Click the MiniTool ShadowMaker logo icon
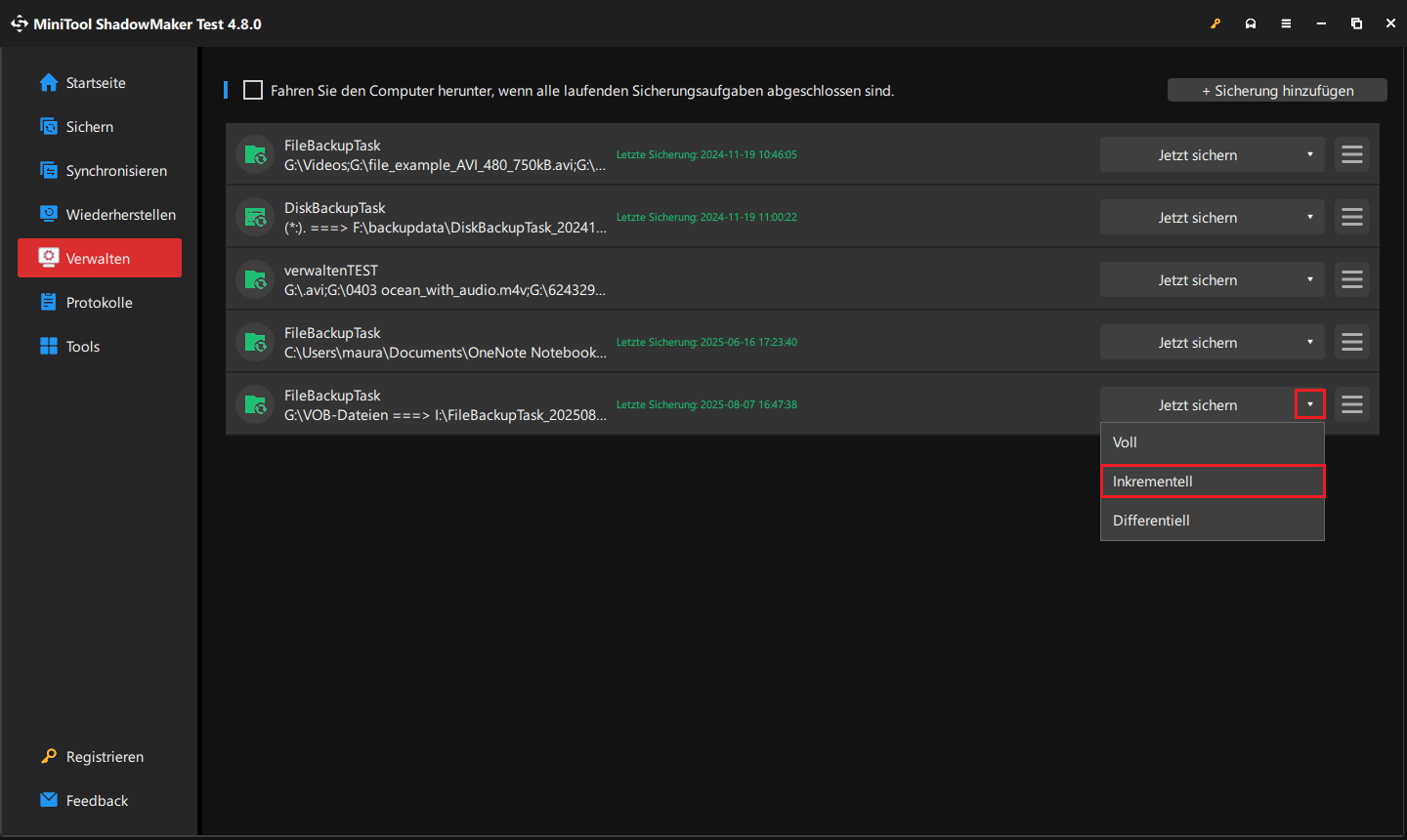 pyautogui.click(x=19, y=23)
